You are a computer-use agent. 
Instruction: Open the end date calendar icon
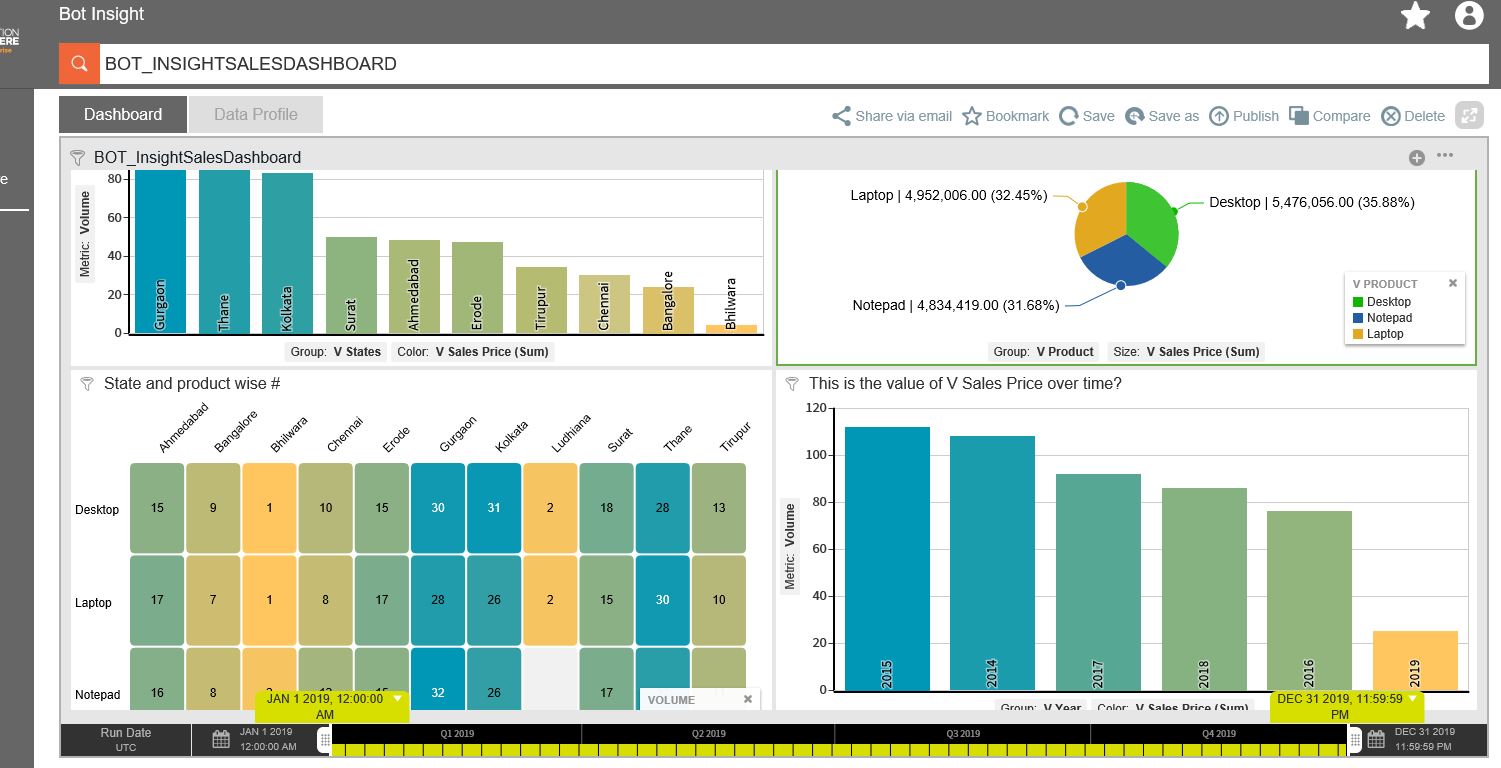[1376, 740]
